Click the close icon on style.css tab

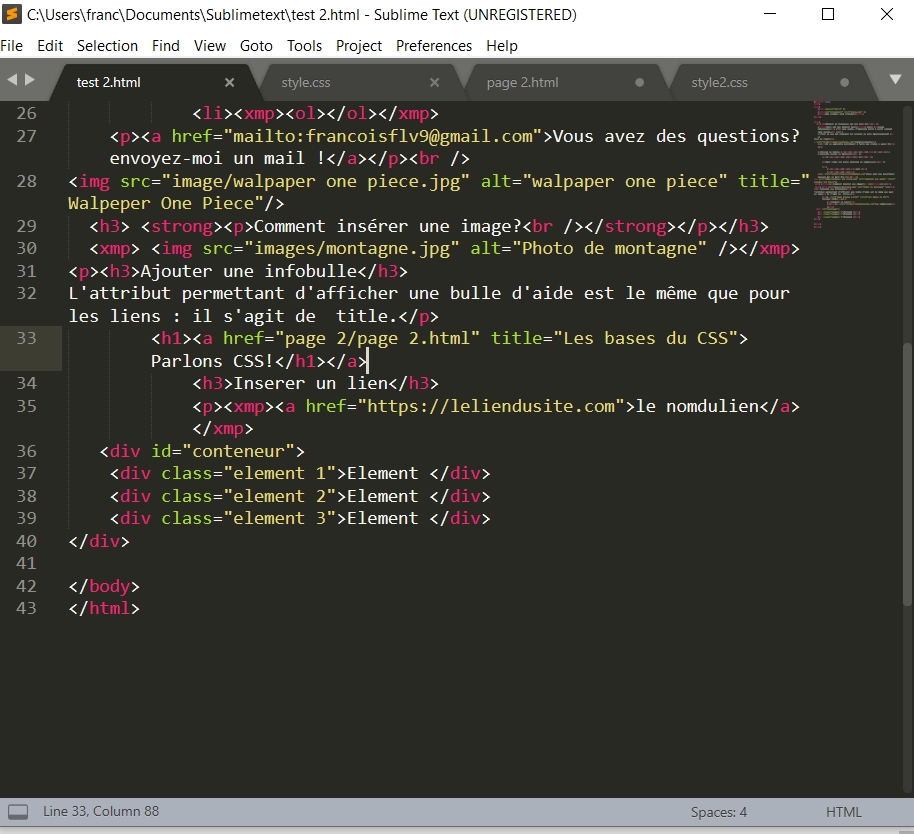(434, 83)
